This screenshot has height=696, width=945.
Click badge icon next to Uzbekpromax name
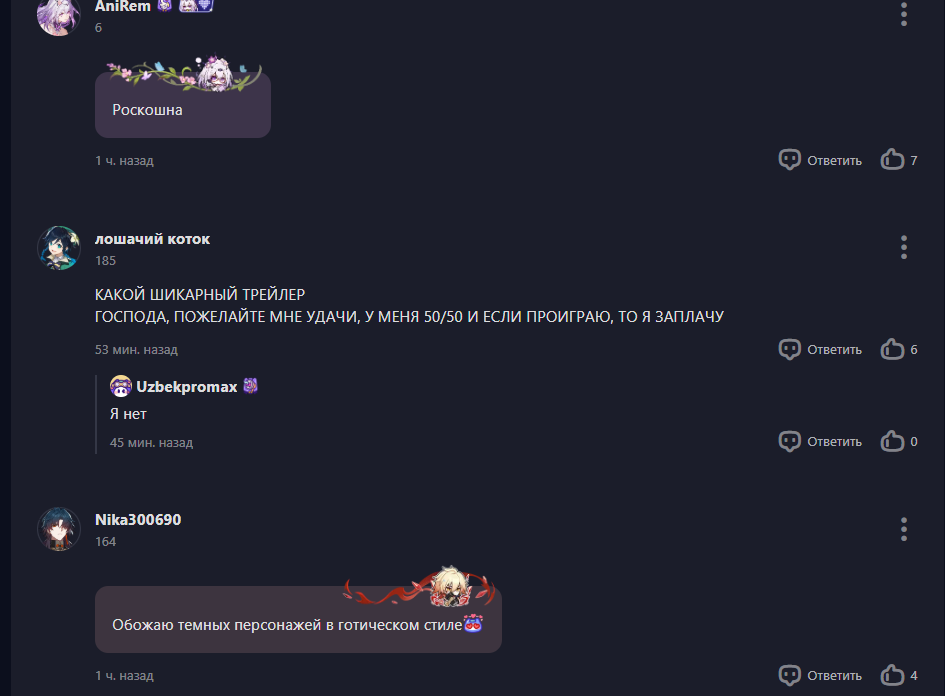250,386
